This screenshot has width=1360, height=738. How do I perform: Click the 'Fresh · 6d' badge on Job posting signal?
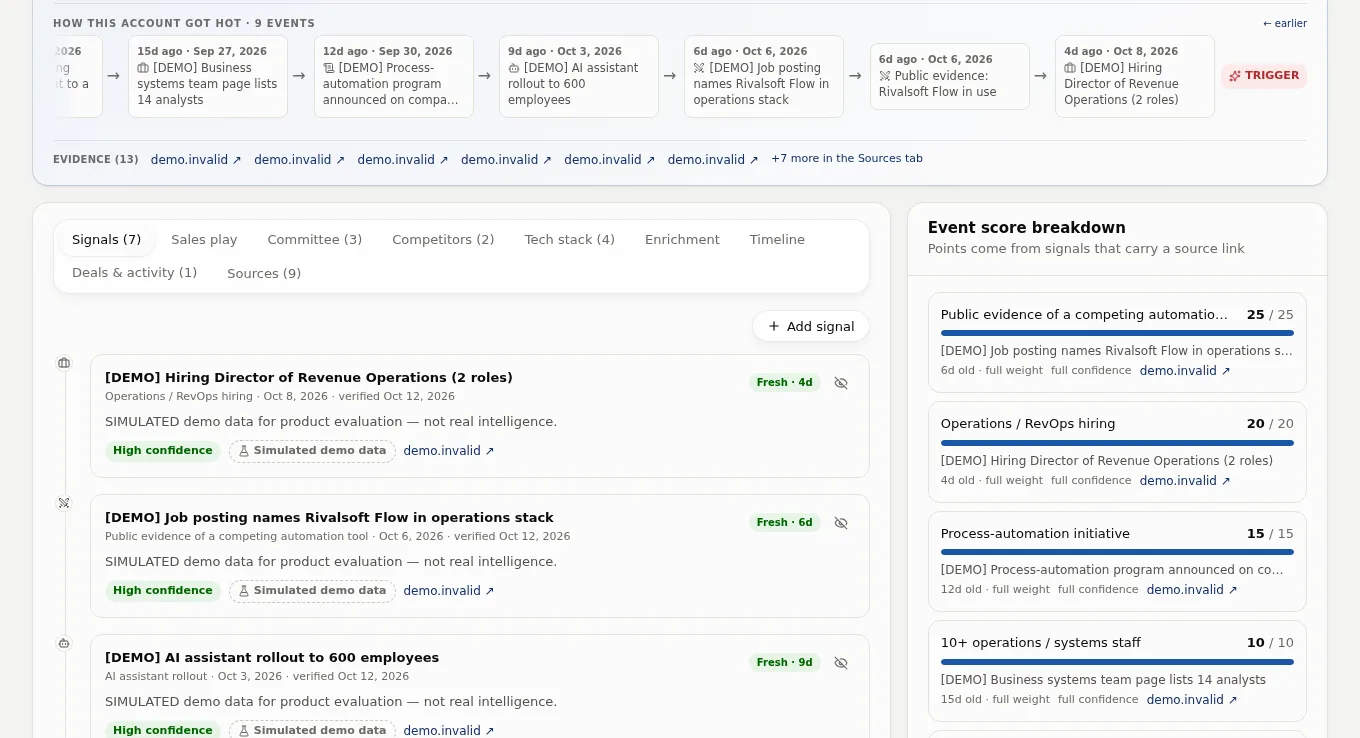(785, 523)
